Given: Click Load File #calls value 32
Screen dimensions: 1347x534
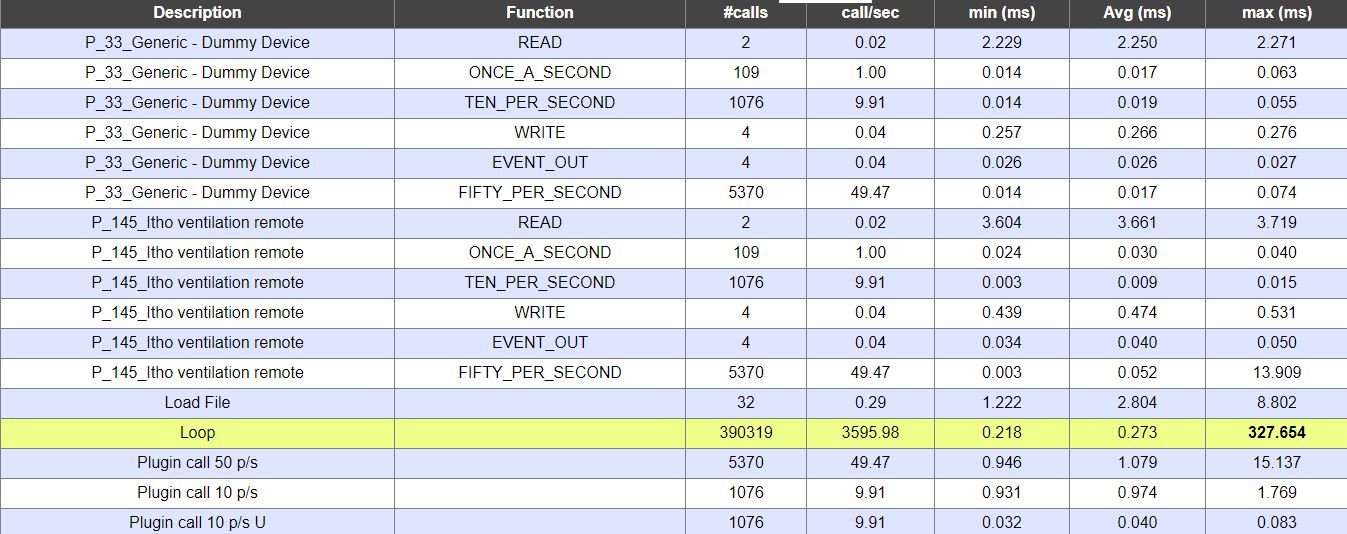Looking at the screenshot, I should click(746, 403).
